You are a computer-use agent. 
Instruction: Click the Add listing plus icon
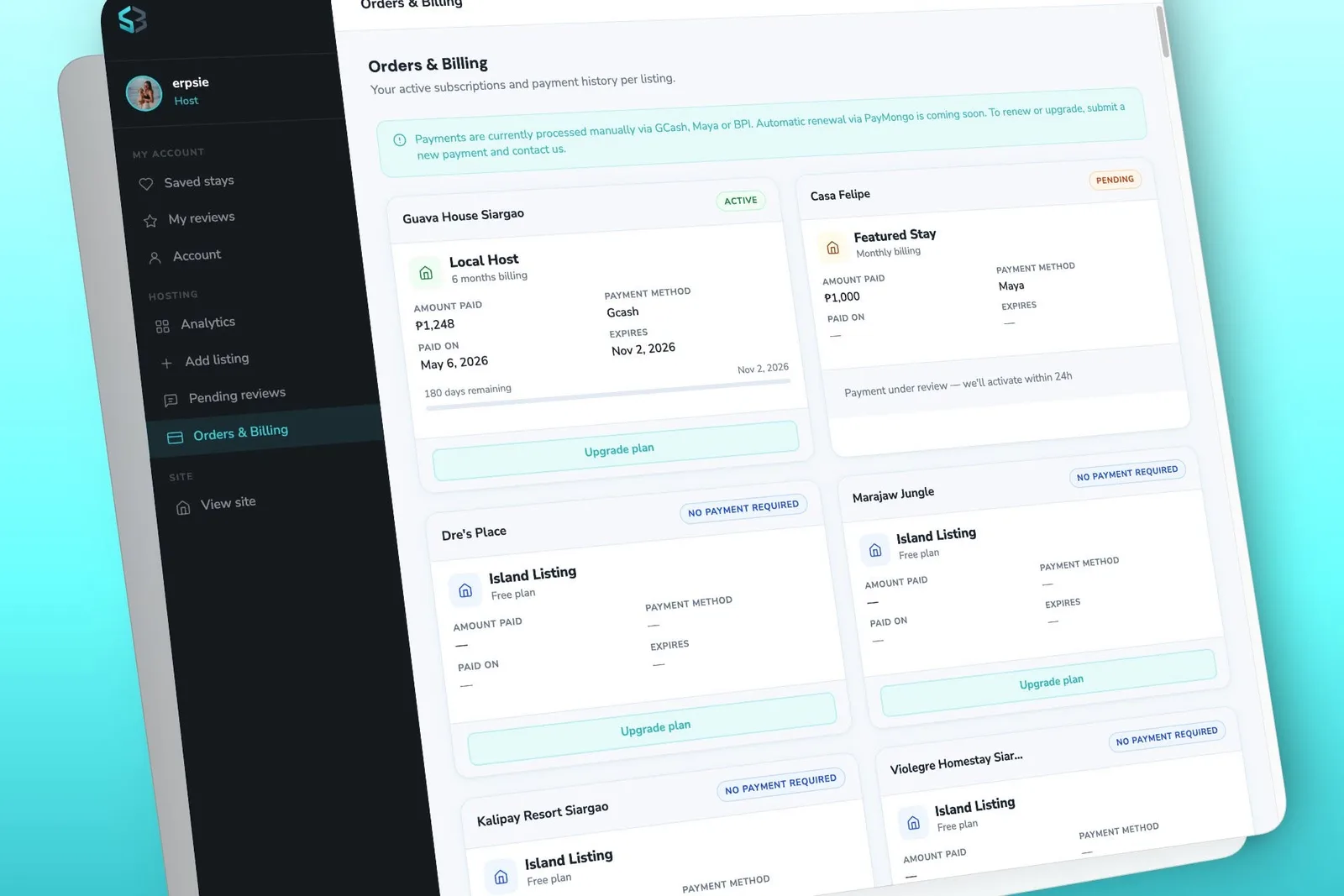pos(166,363)
